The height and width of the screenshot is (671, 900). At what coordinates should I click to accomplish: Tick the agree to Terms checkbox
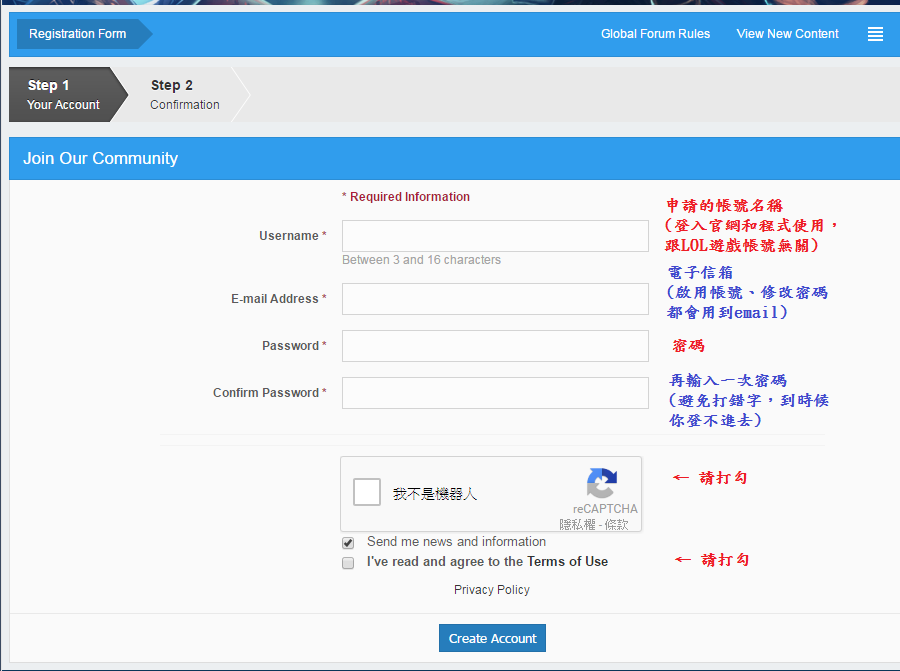348,563
